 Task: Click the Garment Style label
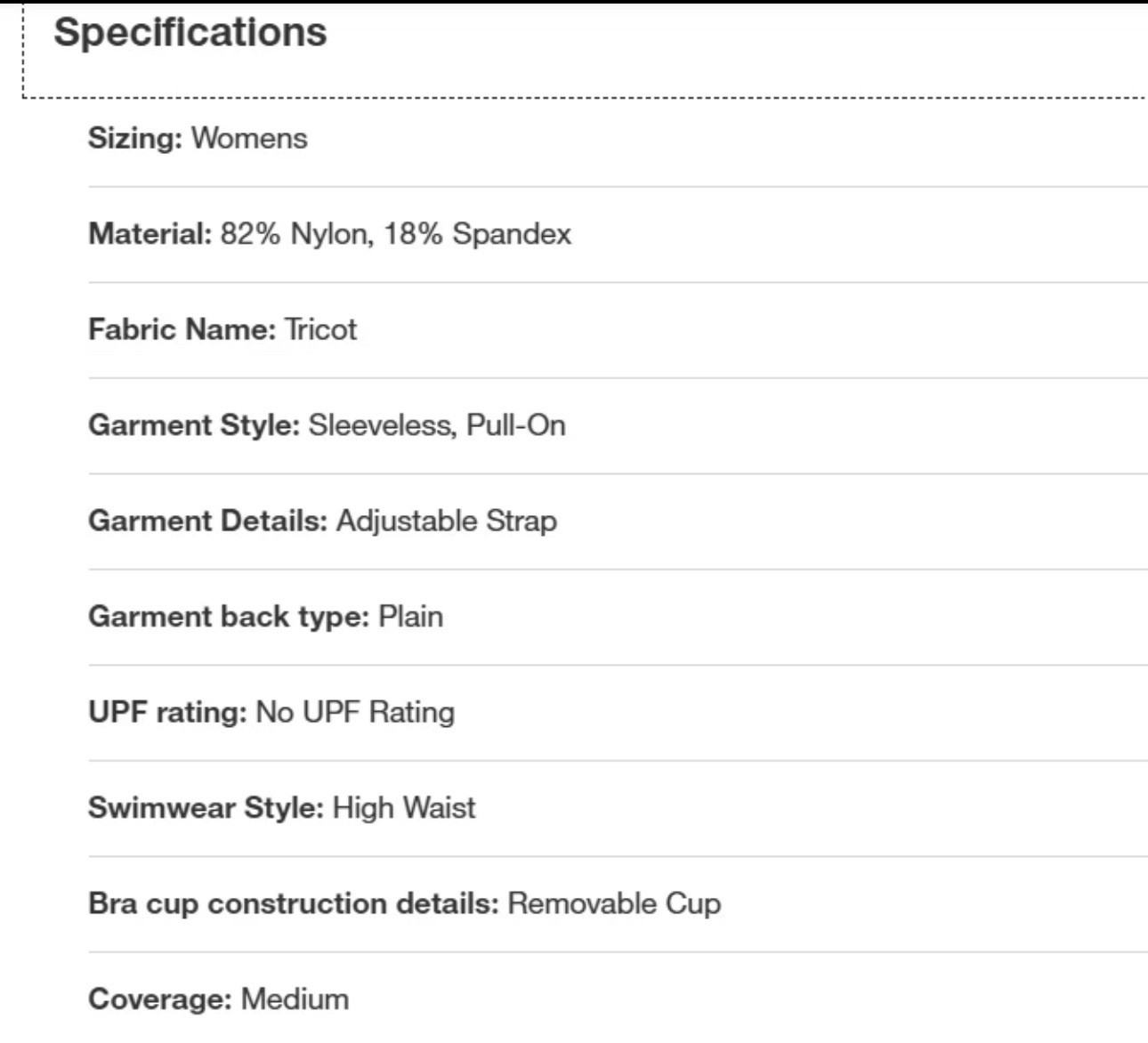pos(193,425)
